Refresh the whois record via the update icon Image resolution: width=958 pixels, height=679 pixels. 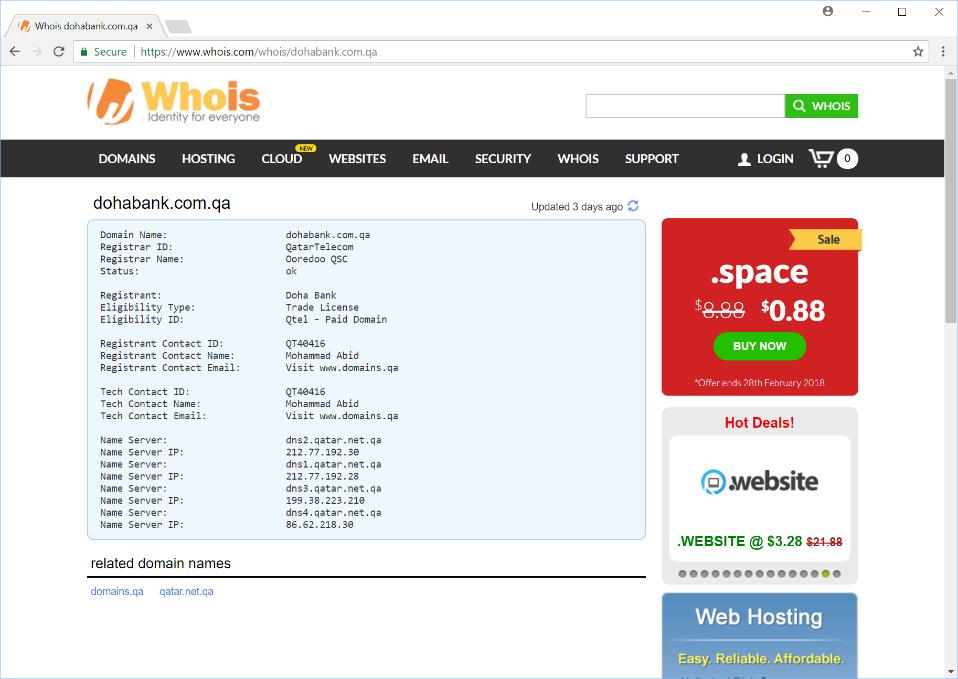pos(633,206)
